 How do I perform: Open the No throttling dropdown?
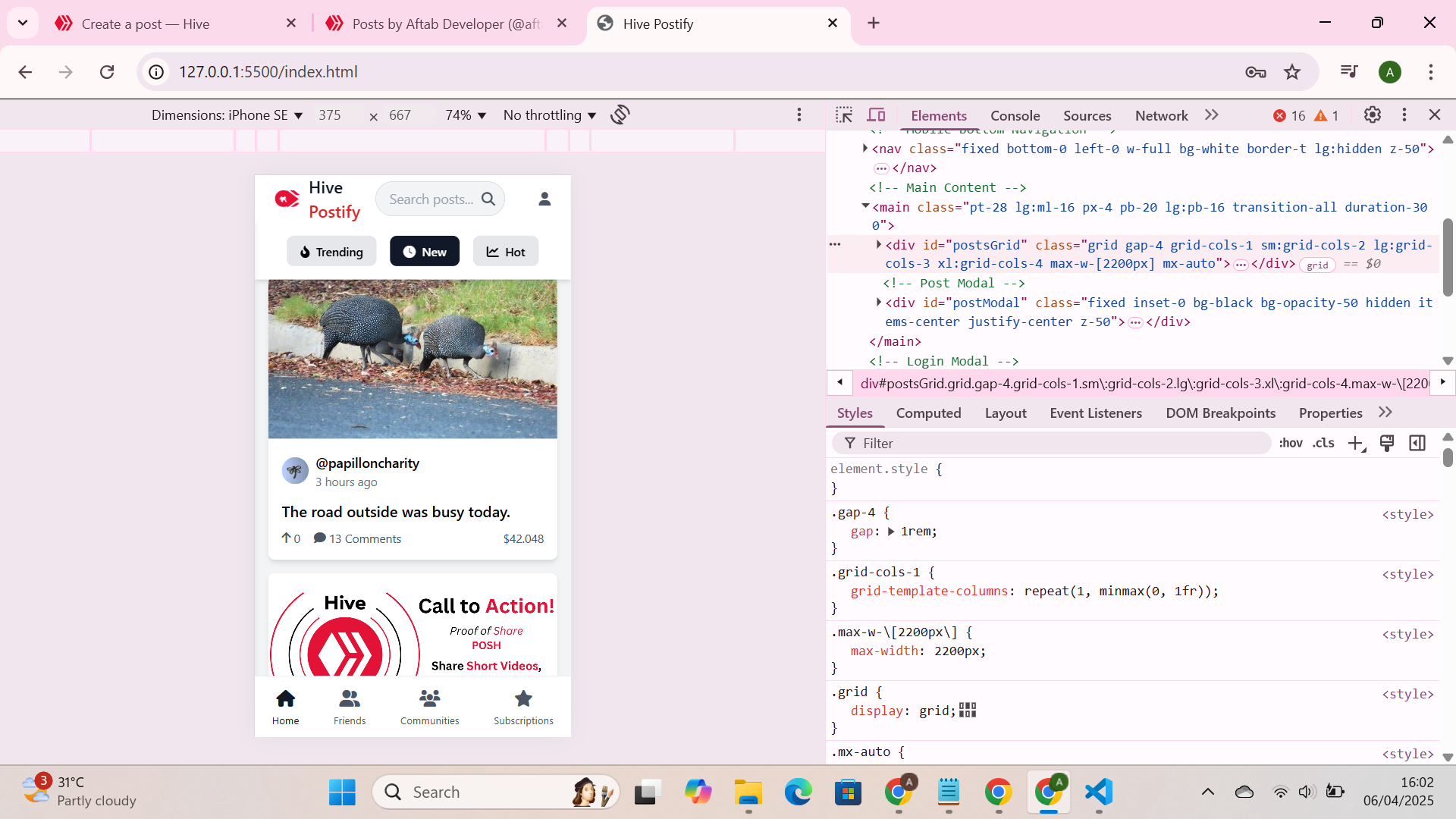(550, 115)
